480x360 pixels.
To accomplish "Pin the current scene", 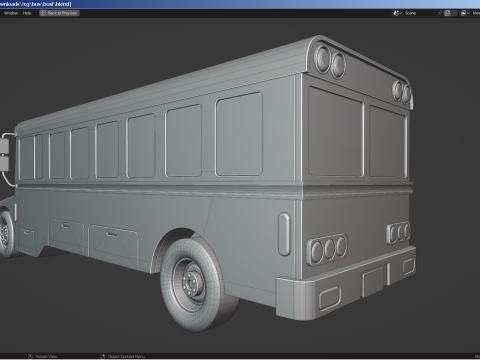I will point(440,13).
